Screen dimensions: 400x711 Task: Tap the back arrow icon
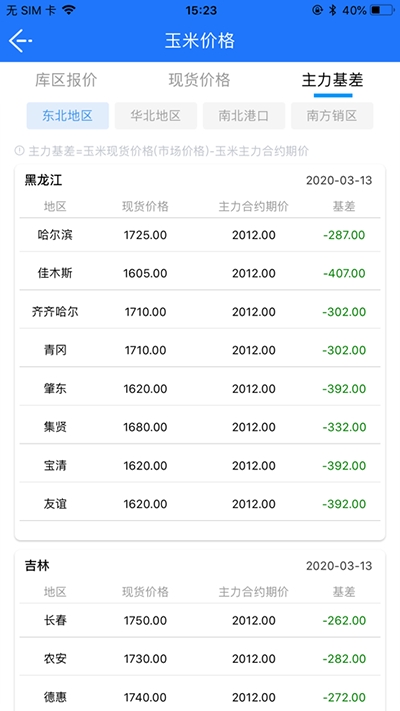coord(20,41)
